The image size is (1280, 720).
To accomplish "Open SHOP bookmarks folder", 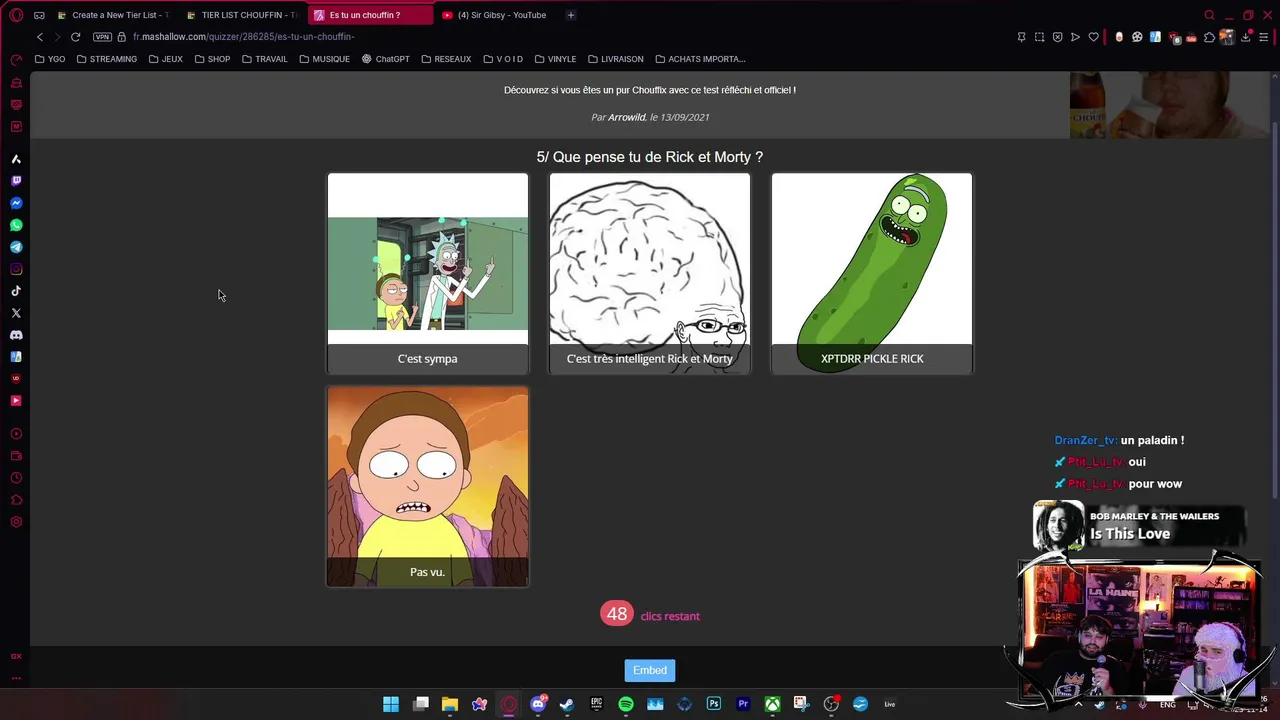I will pyautogui.click(x=212, y=59).
